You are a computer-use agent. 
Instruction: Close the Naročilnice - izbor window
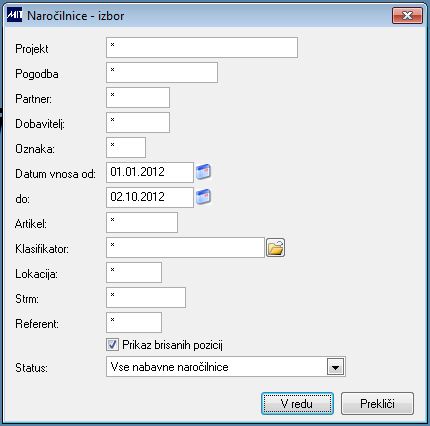407,16
